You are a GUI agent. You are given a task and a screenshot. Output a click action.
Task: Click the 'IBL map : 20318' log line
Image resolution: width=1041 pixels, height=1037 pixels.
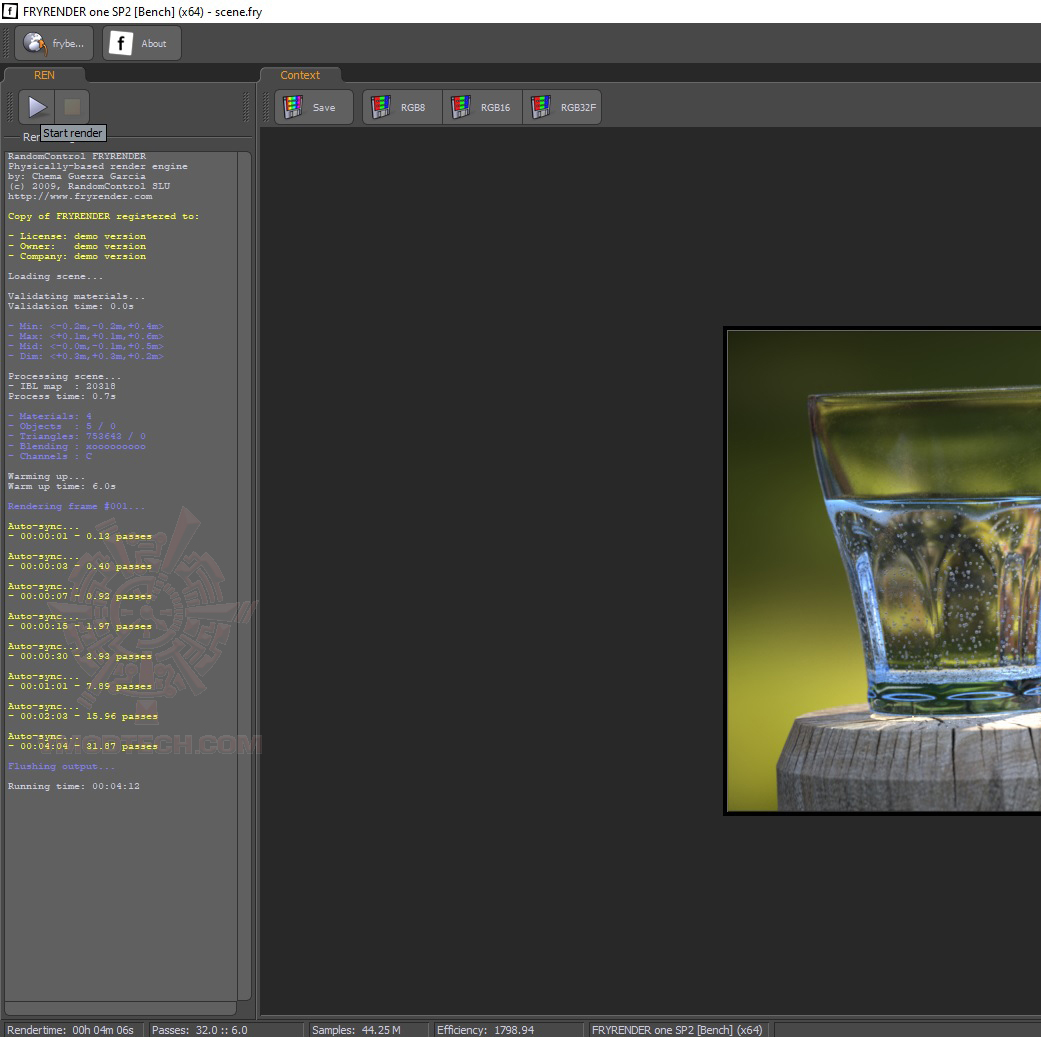point(62,386)
